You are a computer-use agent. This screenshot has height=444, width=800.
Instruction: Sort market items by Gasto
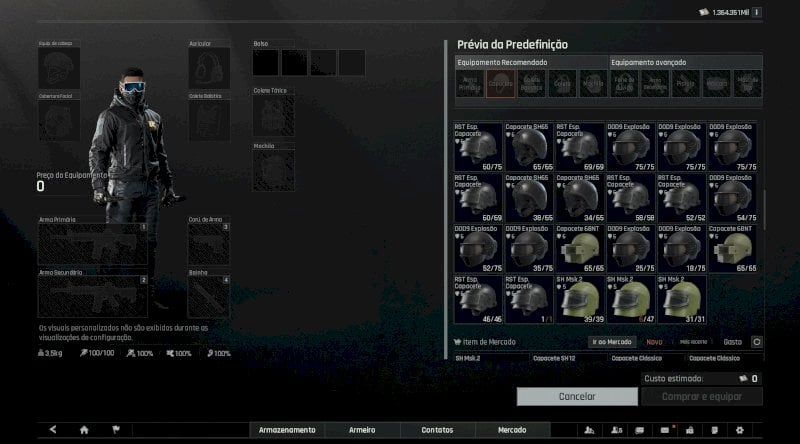732,342
